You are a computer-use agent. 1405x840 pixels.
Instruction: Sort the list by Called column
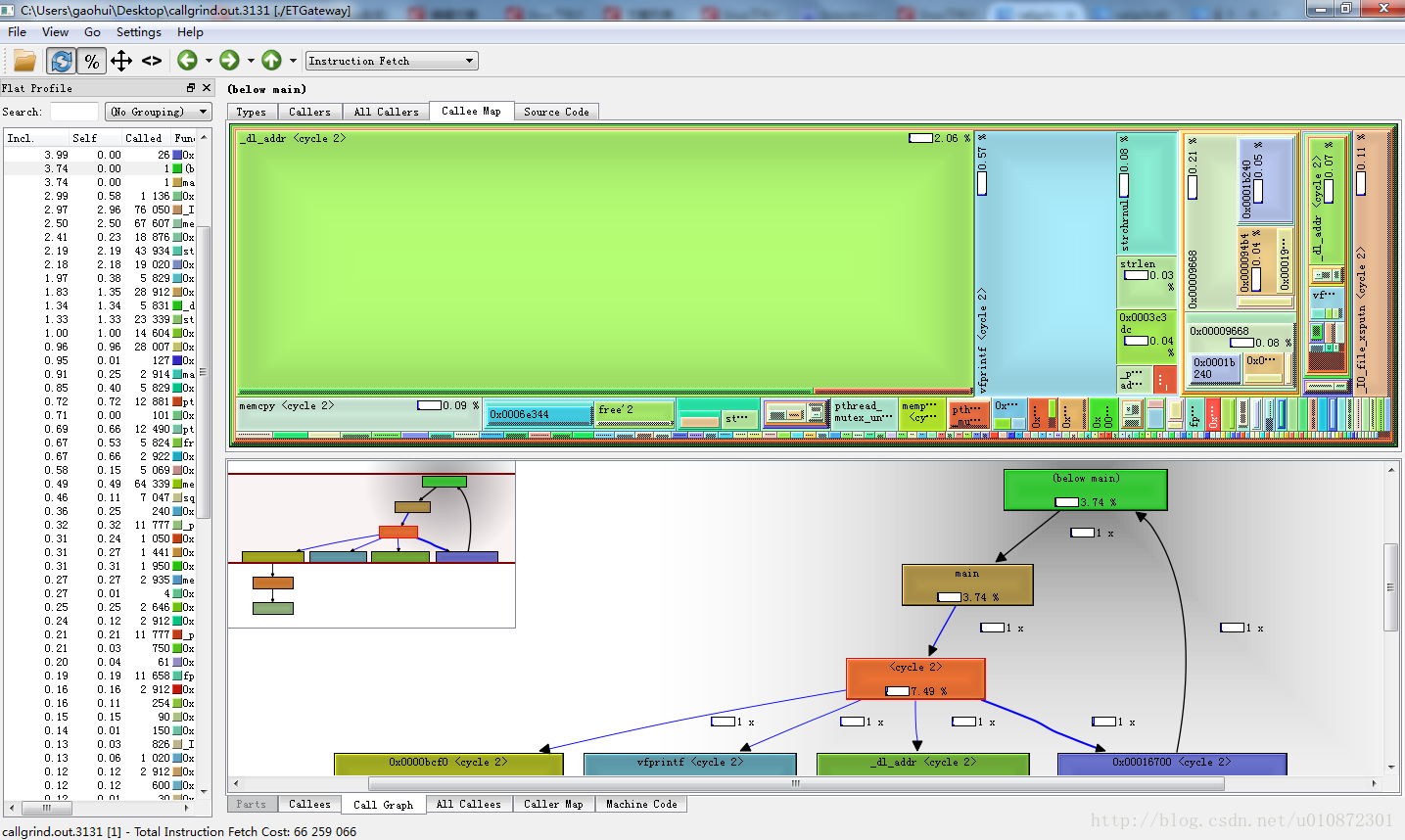point(147,138)
